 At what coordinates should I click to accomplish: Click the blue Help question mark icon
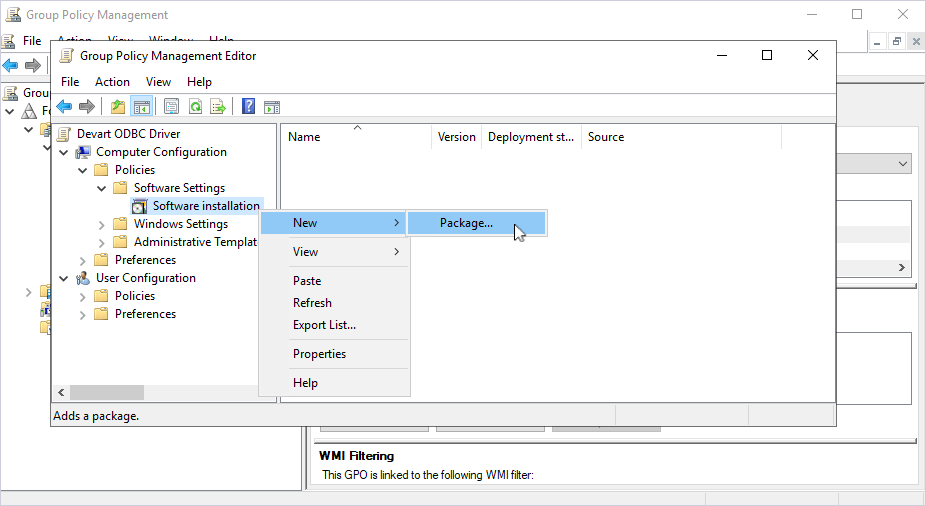(248, 107)
